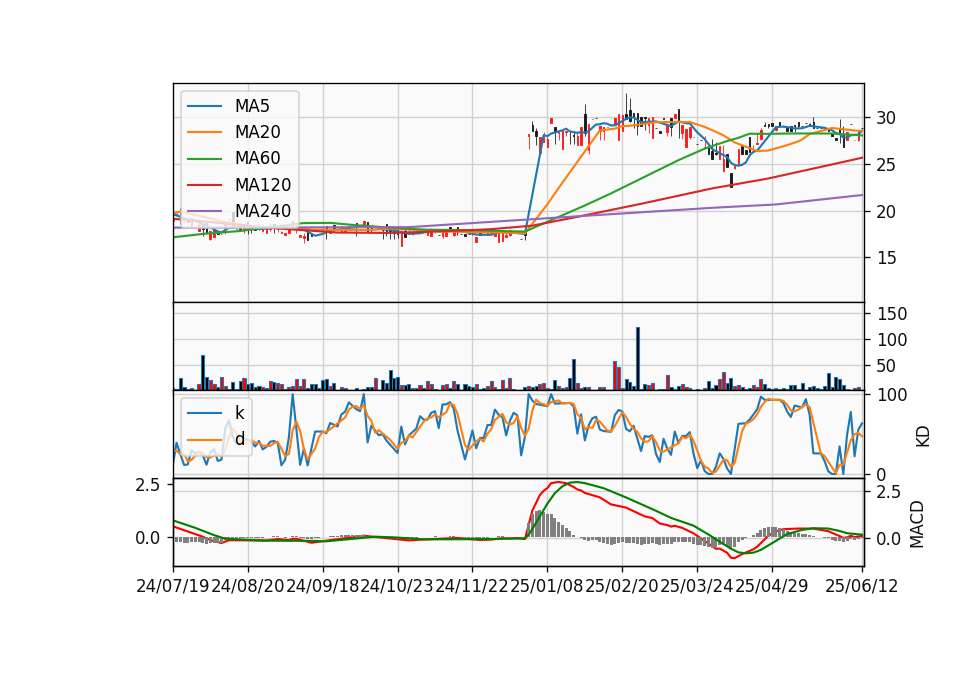Click the blue MA5 legend line sample
The width and height of the screenshot is (960, 690).
point(204,107)
